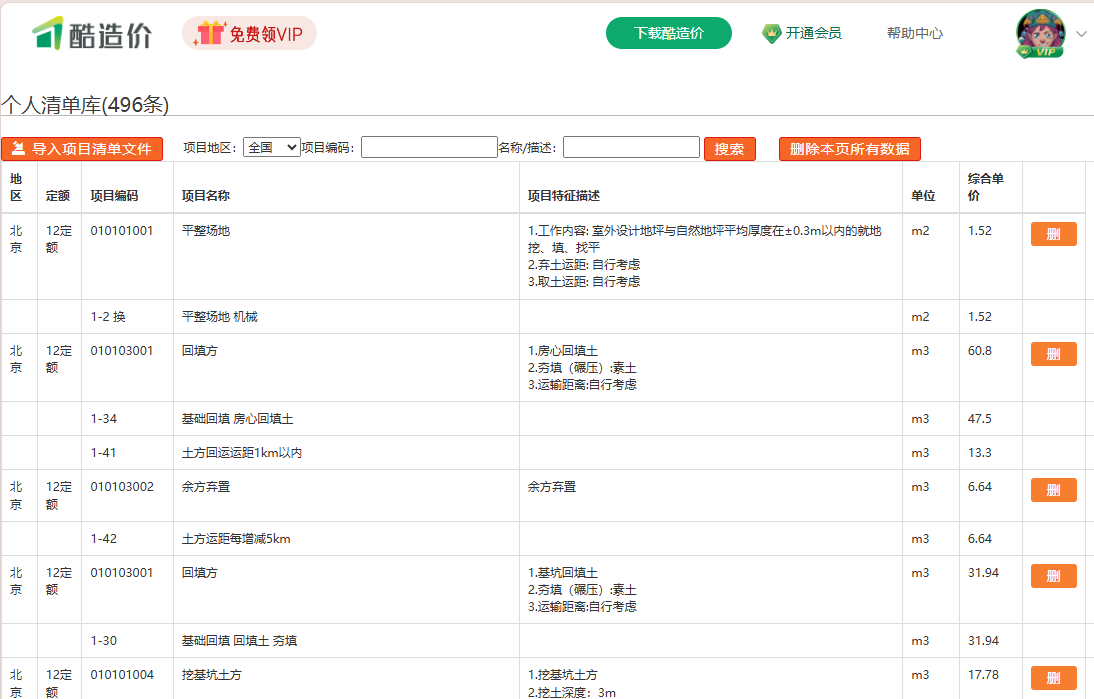Click the 酷造价 logo
The width and height of the screenshot is (1094, 699).
click(x=92, y=34)
